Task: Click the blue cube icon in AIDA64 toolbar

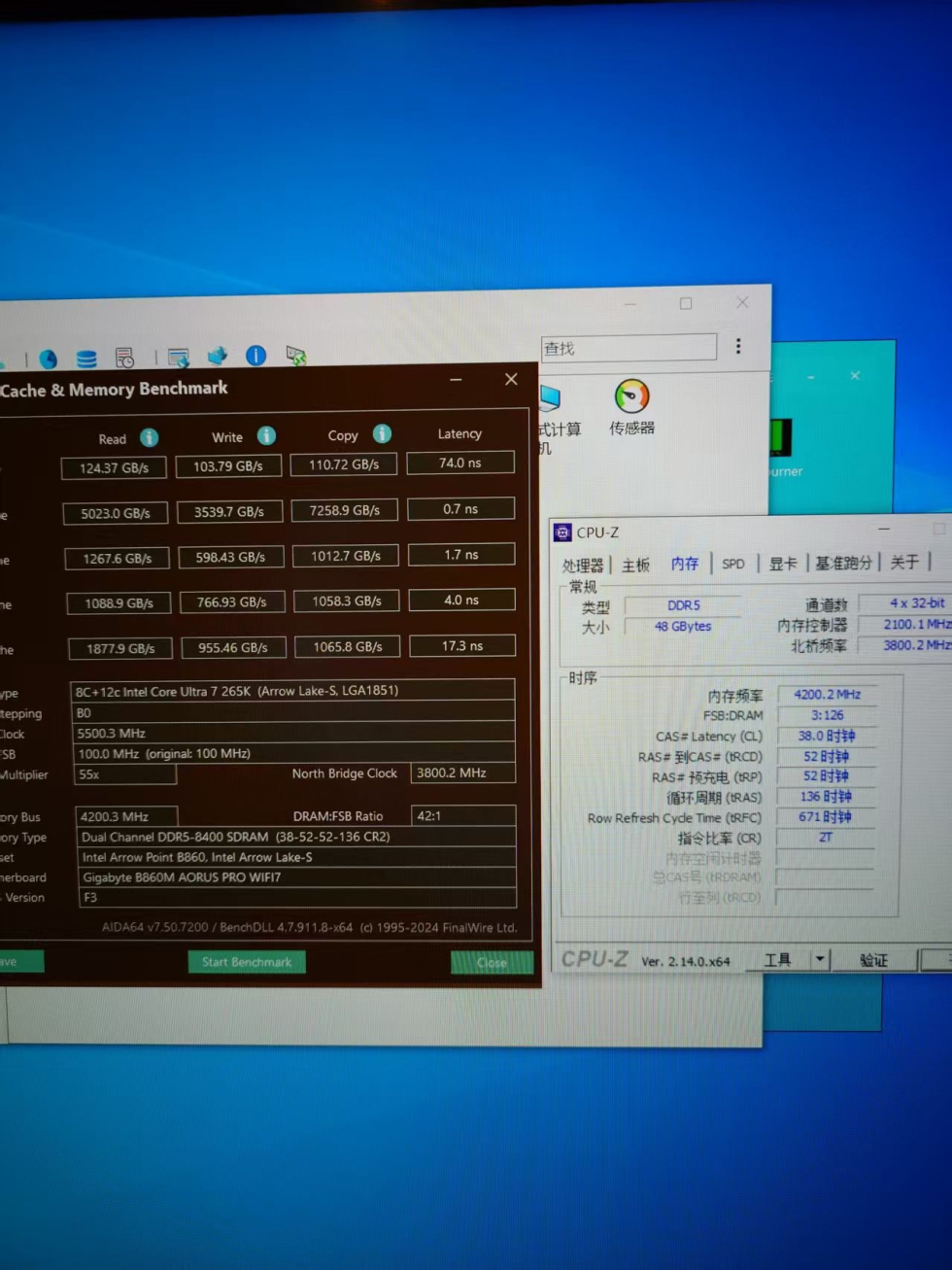Action: [x=217, y=356]
